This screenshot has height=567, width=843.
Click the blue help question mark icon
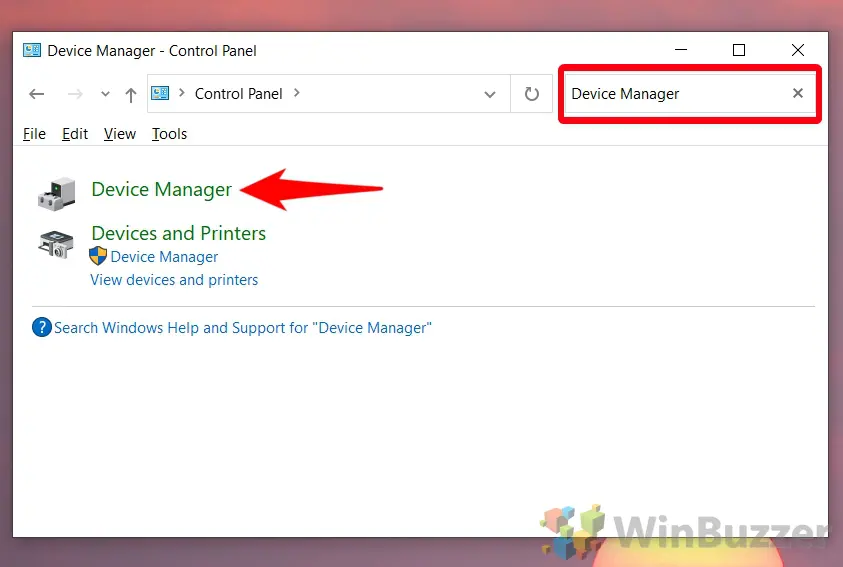pos(41,327)
